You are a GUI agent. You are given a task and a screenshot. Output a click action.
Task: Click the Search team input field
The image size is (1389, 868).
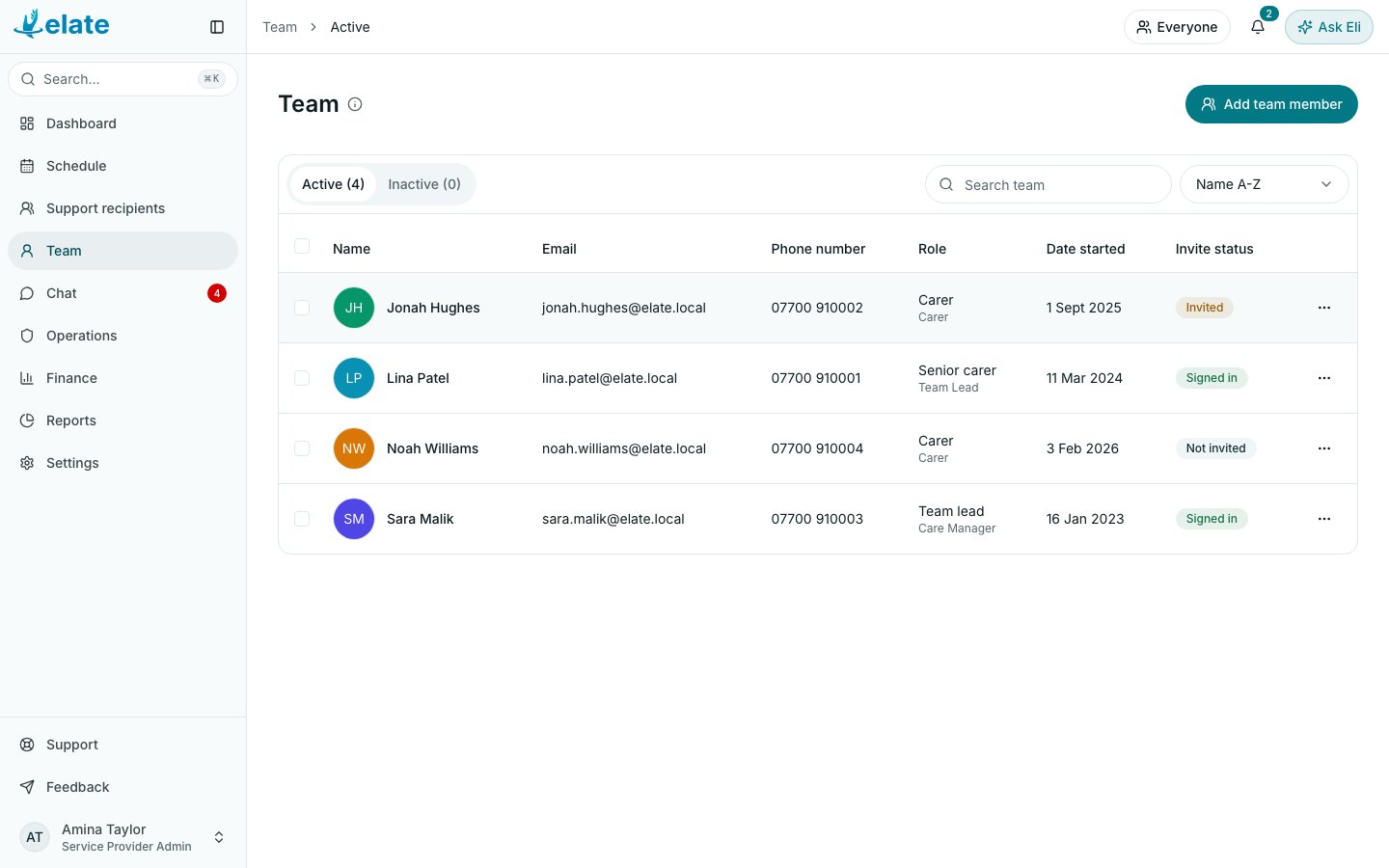click(1049, 184)
